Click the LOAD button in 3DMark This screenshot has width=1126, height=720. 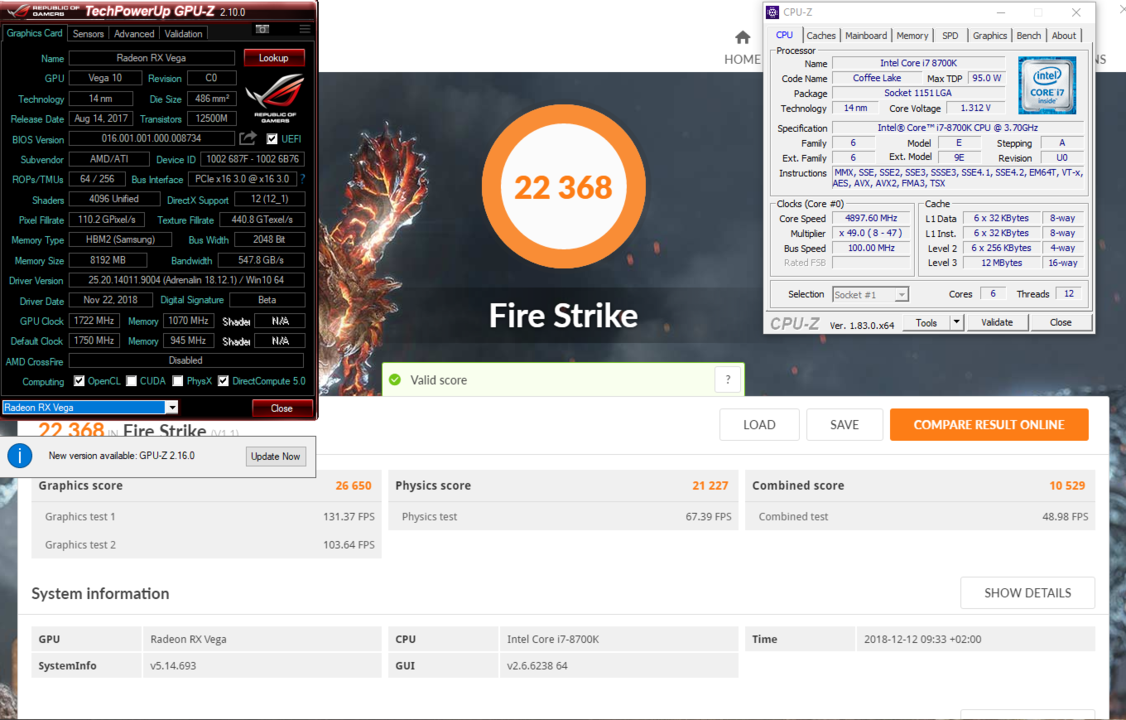point(759,424)
